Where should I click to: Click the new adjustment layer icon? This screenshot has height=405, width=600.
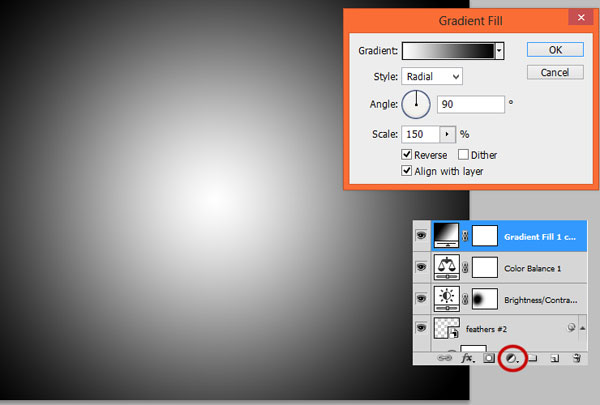(x=512, y=357)
